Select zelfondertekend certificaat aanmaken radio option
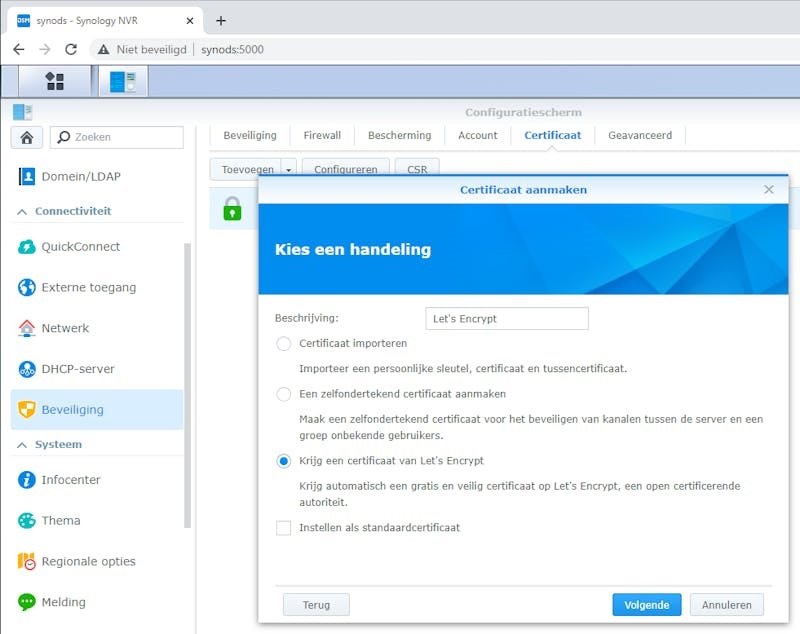 [284, 394]
